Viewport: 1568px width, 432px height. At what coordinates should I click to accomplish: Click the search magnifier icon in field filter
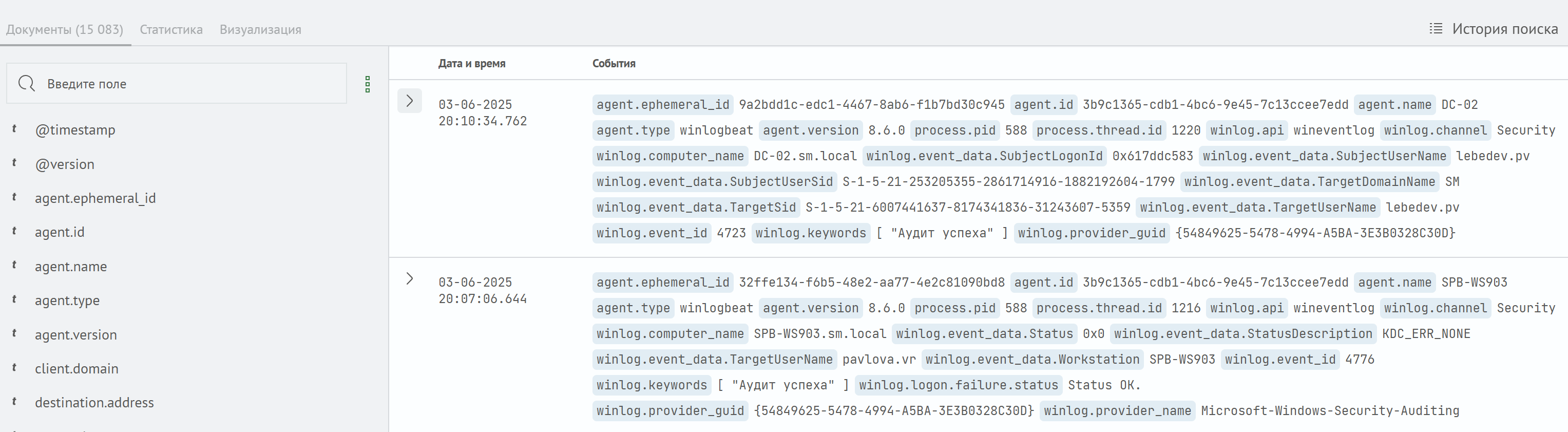(x=27, y=84)
